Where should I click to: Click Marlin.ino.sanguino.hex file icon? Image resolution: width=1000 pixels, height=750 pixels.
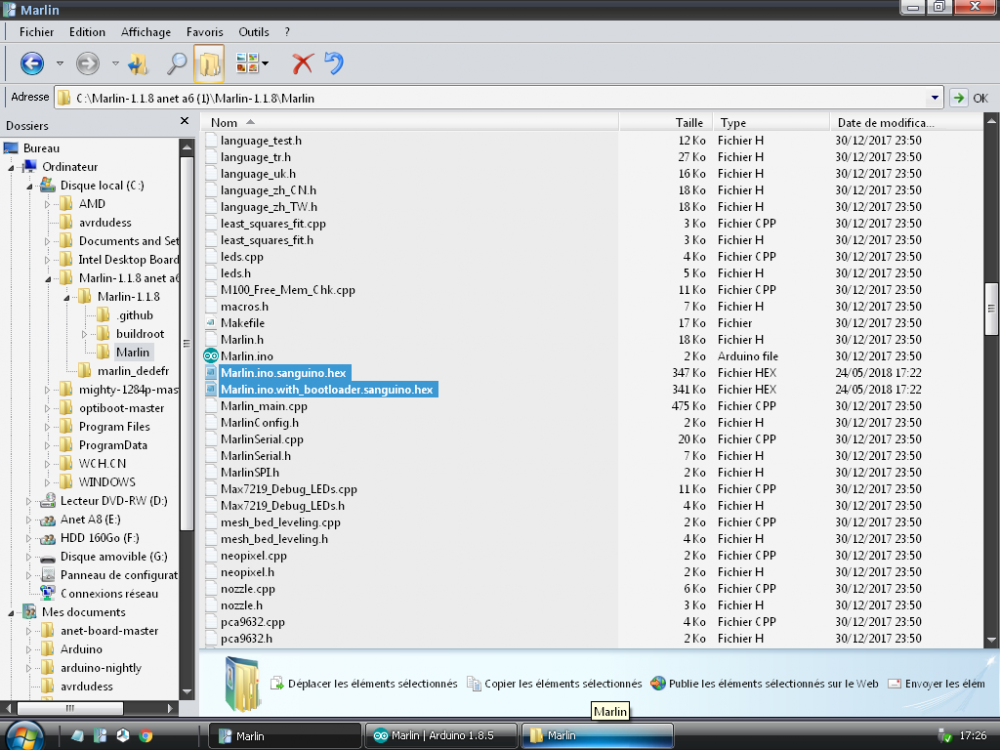tap(210, 372)
